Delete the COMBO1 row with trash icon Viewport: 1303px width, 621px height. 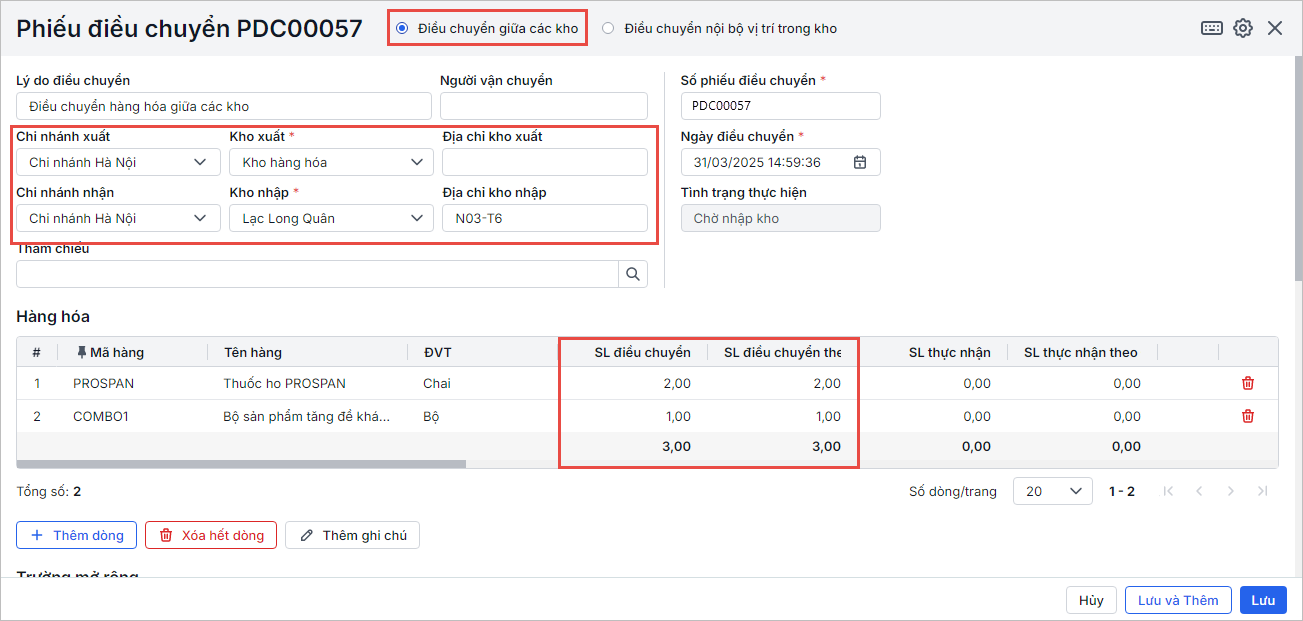(1248, 416)
